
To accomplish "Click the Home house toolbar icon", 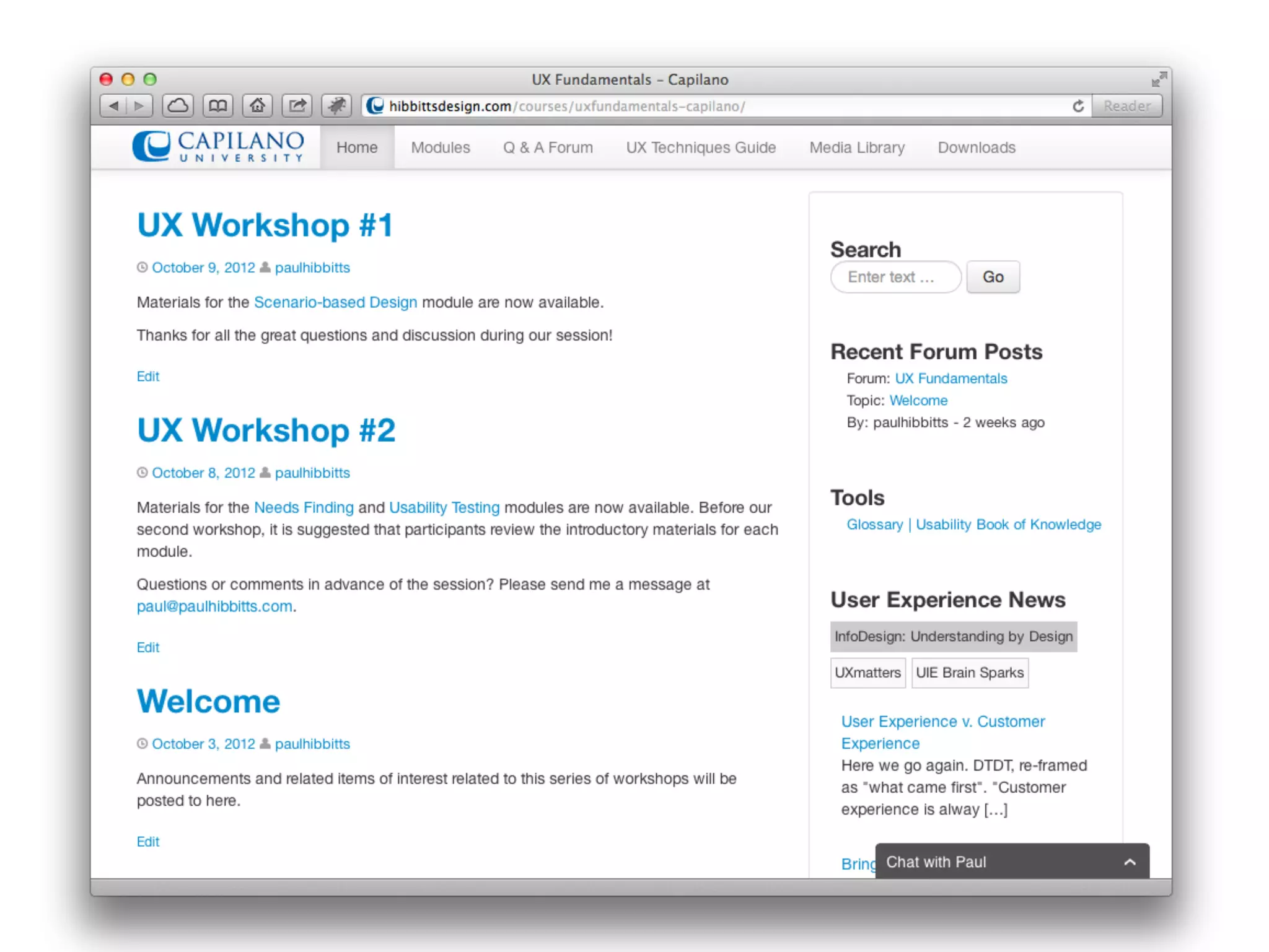I will tap(257, 106).
